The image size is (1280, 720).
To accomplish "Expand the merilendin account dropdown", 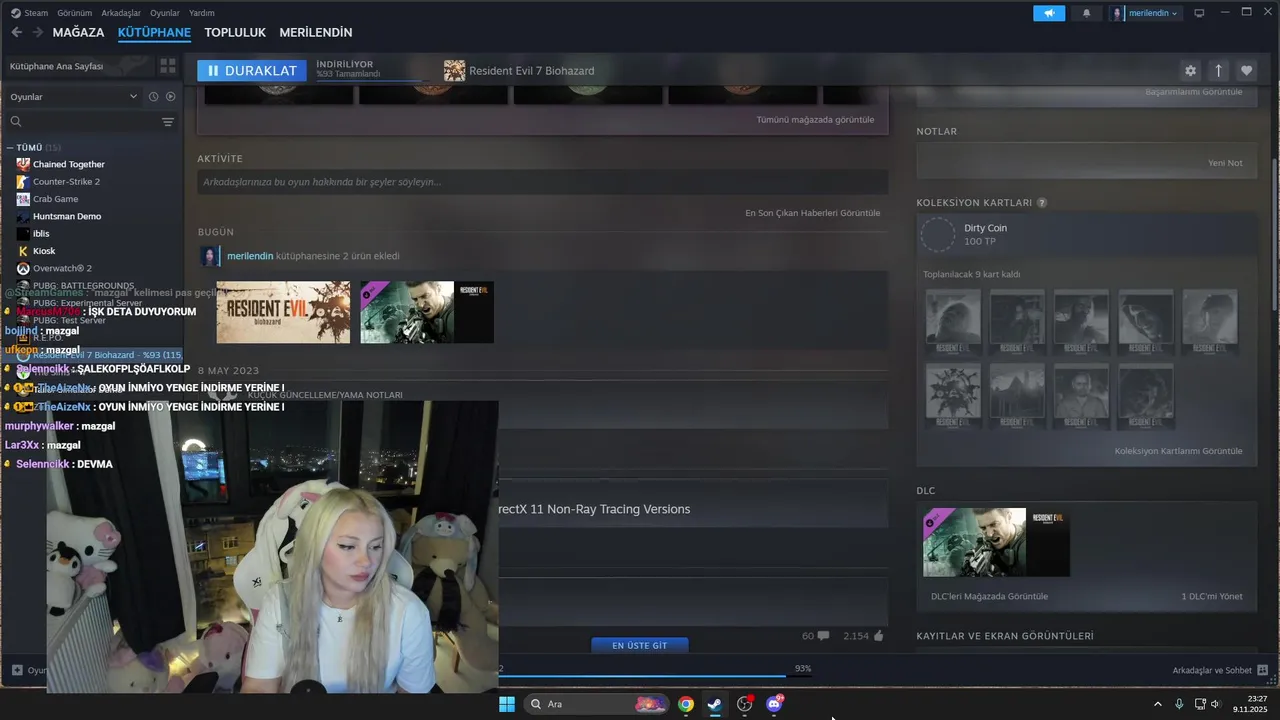I will [1145, 13].
